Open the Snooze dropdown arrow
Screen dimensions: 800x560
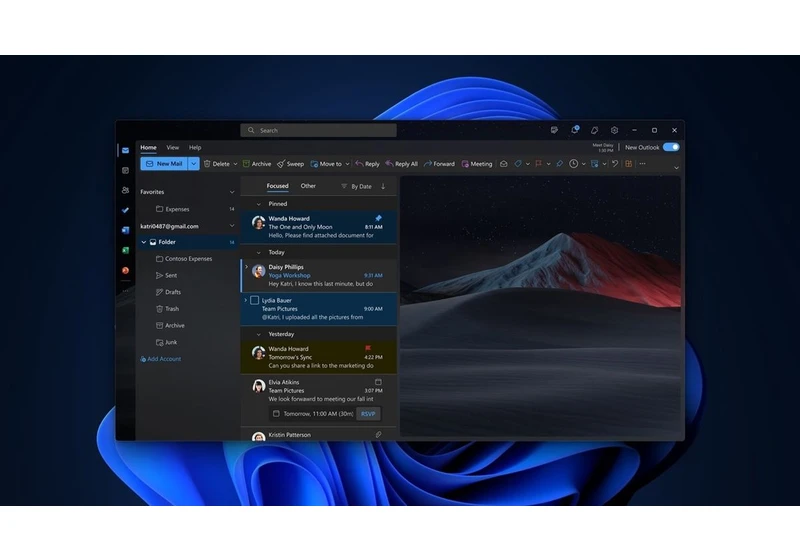(584, 164)
